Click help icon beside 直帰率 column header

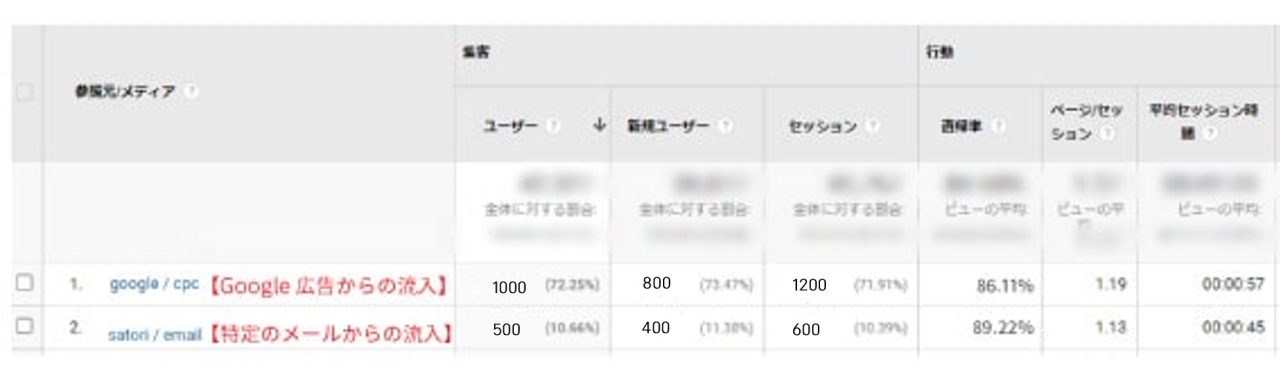pyautogui.click(x=998, y=126)
